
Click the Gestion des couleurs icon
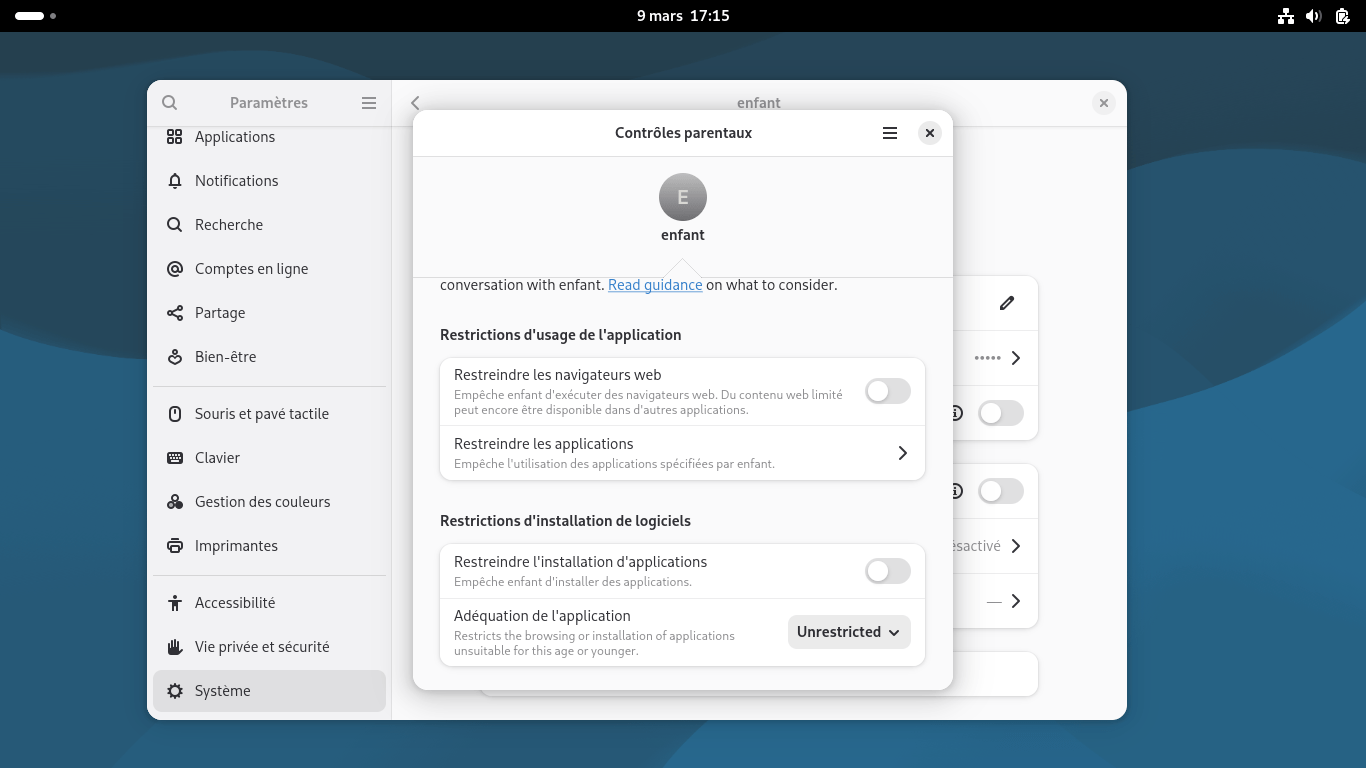coord(175,502)
